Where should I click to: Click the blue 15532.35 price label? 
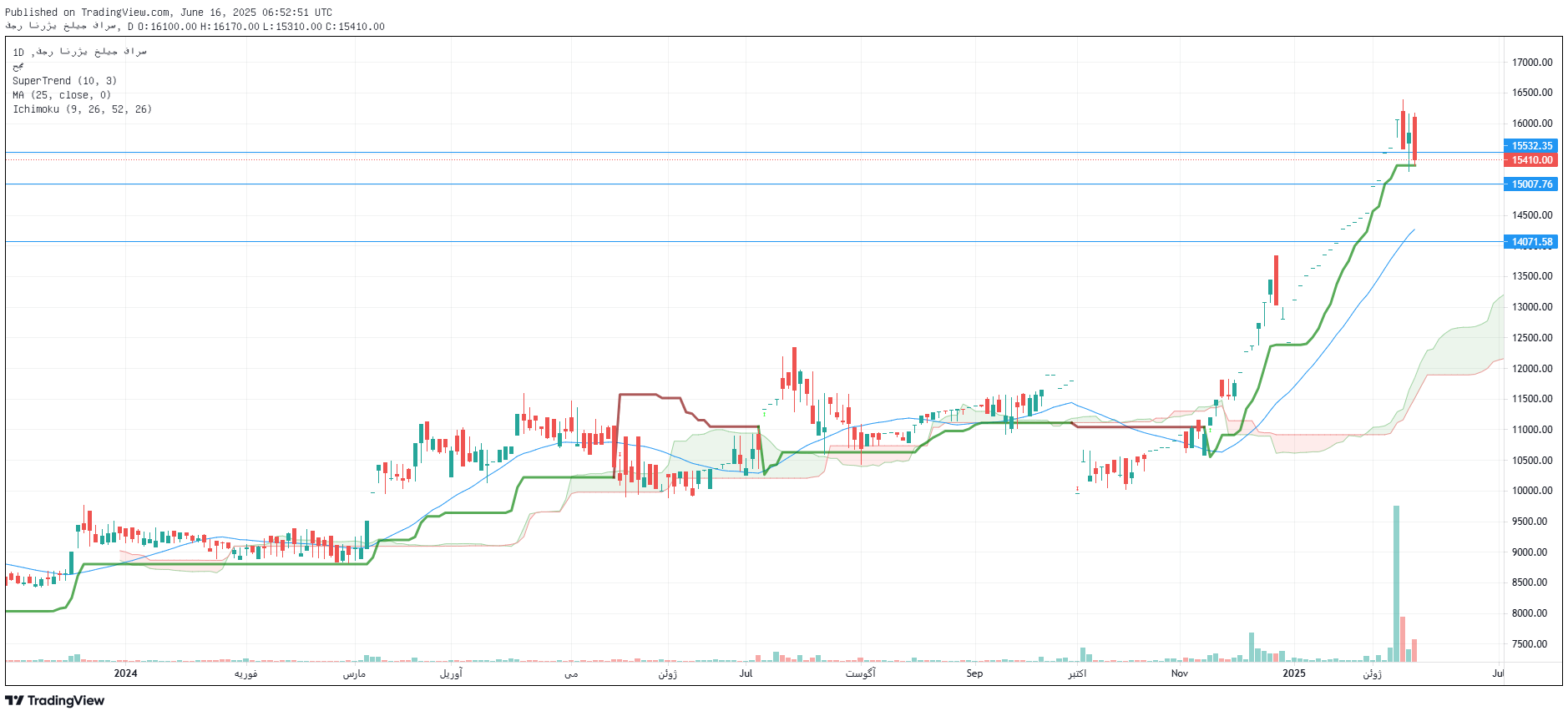[x=1531, y=146]
